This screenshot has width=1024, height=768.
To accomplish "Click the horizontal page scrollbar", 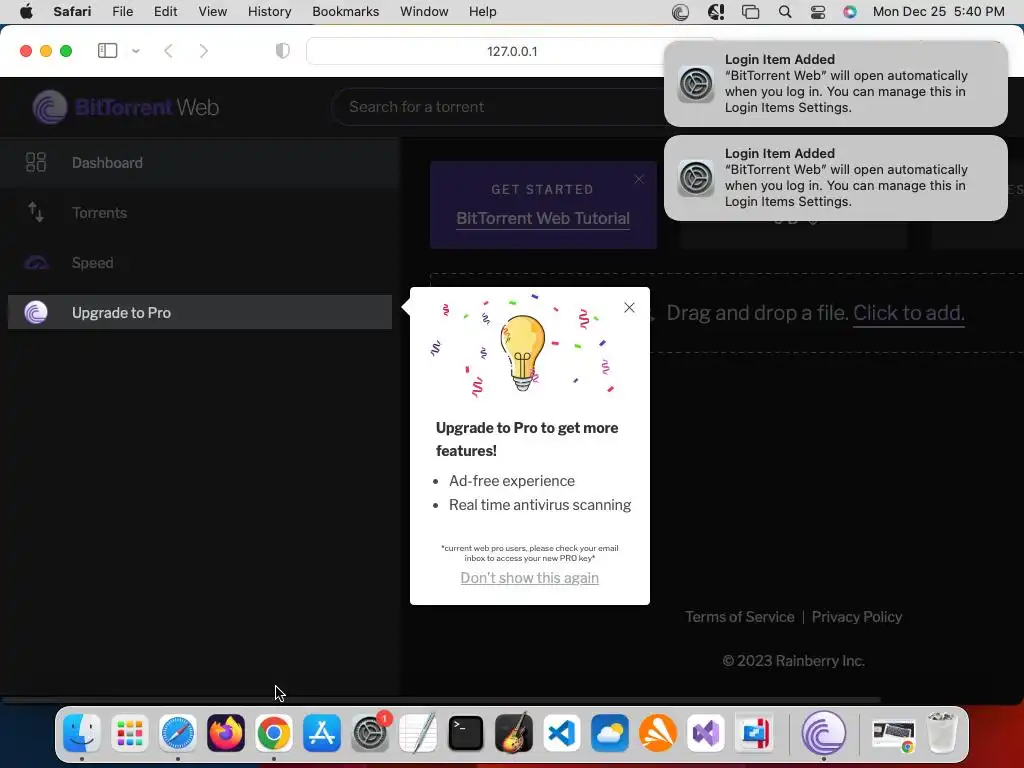I will [x=441, y=700].
